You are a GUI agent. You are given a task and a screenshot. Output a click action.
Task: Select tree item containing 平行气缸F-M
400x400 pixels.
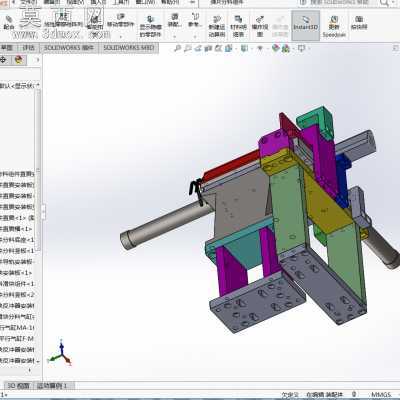(17, 339)
